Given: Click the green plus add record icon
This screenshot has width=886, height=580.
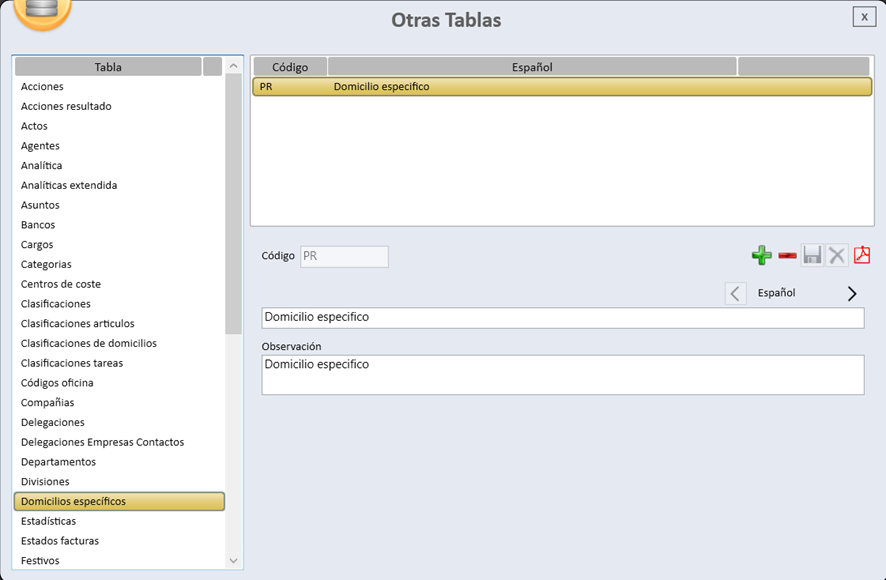Looking at the screenshot, I should [x=762, y=256].
